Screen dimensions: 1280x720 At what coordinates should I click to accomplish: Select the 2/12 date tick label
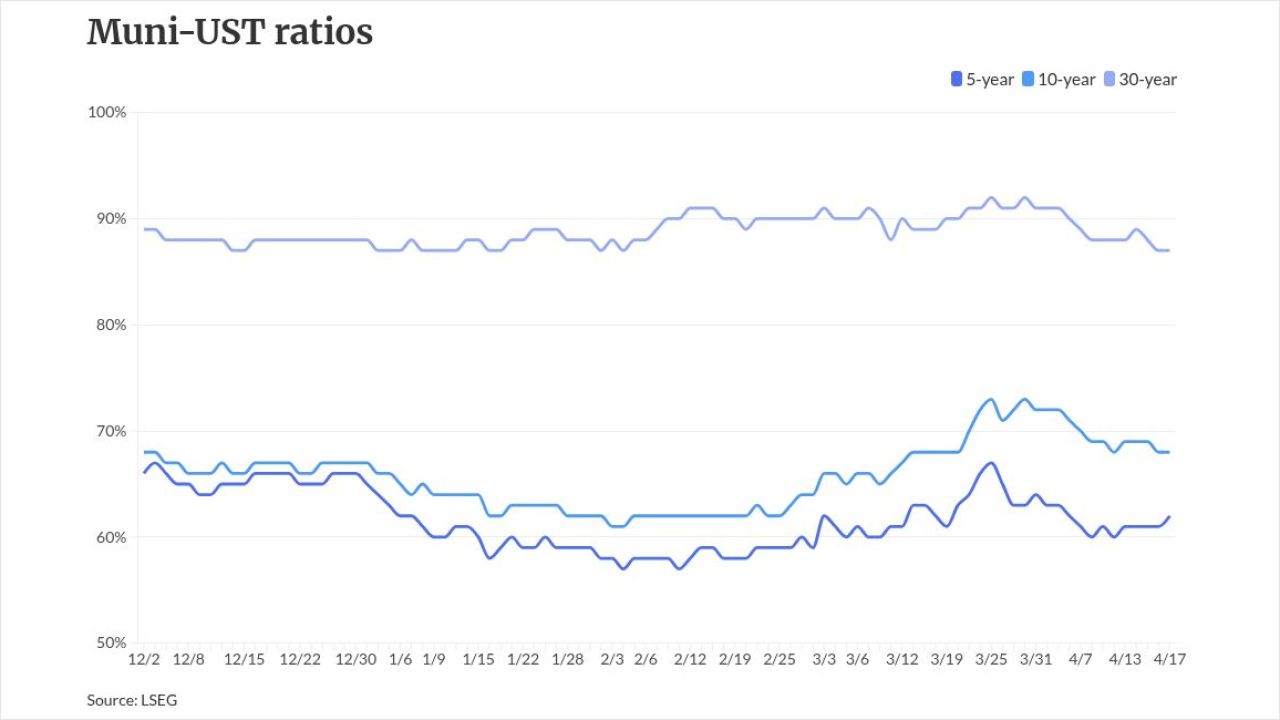pos(690,659)
